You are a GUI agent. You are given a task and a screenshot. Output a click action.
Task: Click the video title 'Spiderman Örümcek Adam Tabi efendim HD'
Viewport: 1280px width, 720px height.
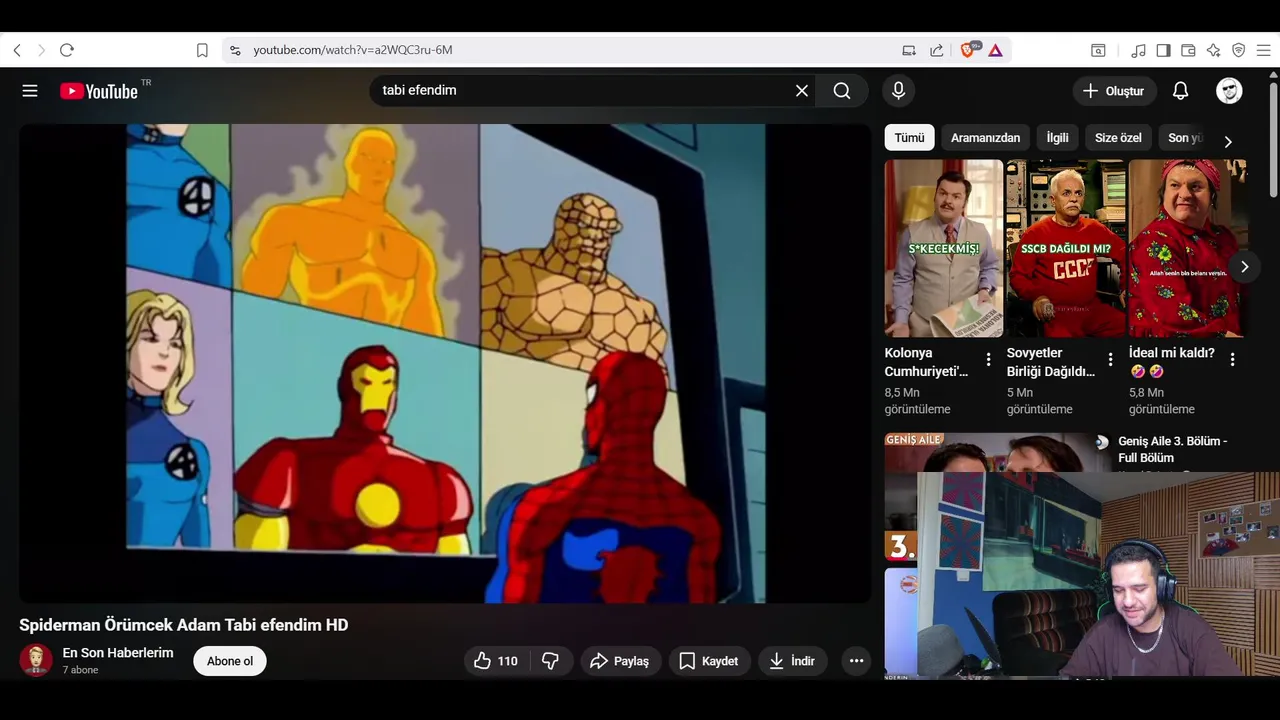click(x=184, y=625)
